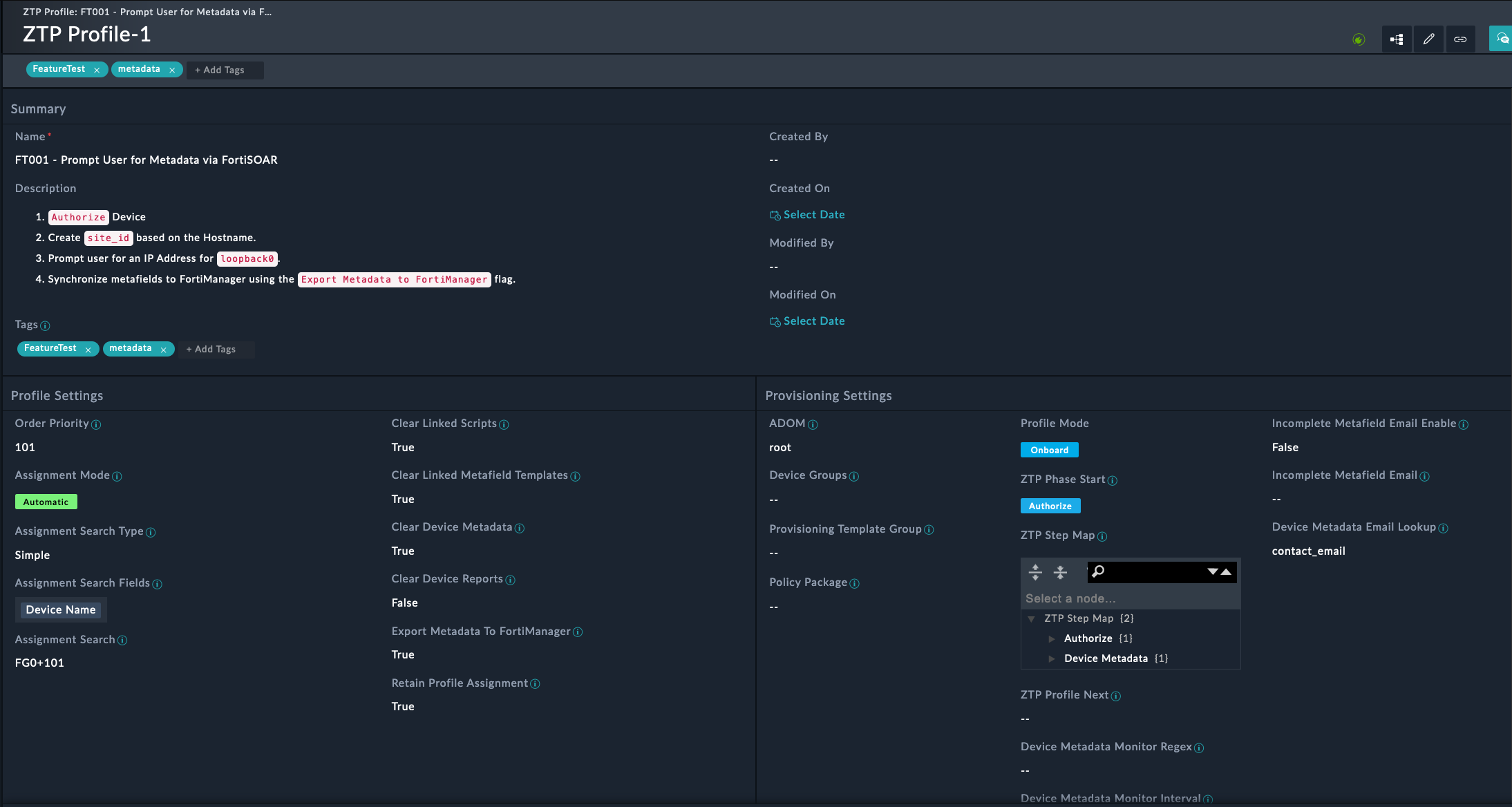Click Clear Linked Scripts info icon
Viewport: 1512px width, 807px height.
tap(504, 425)
